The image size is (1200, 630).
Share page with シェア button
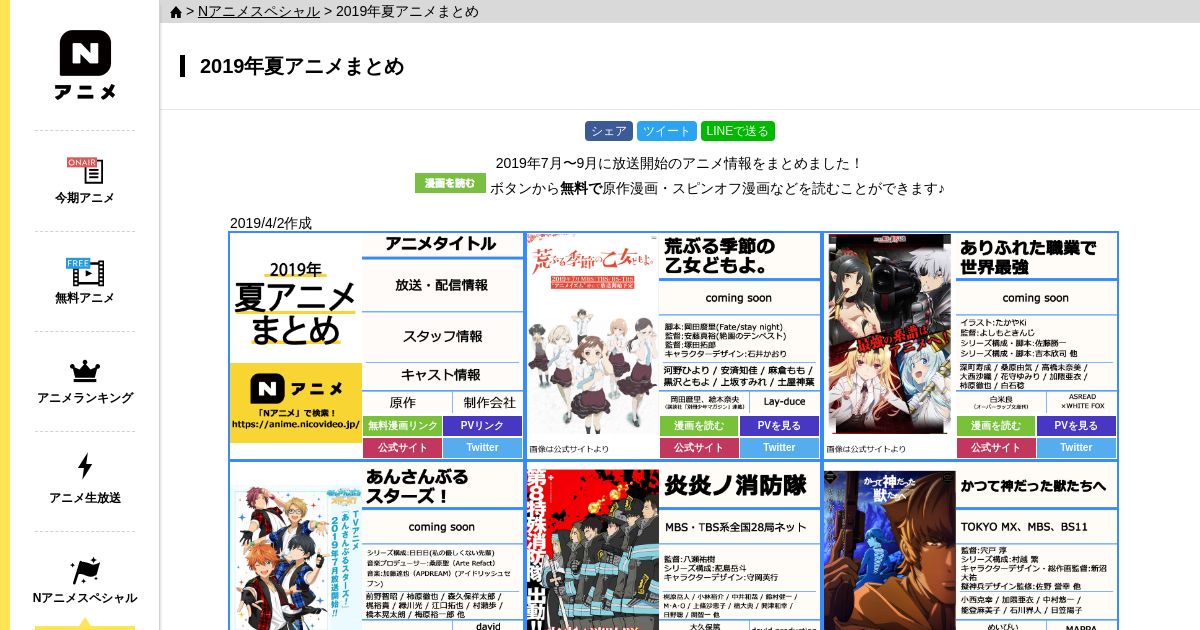tap(609, 131)
